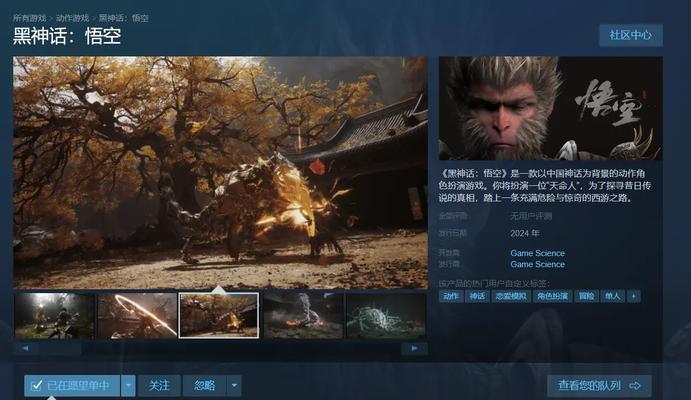
Task: Open the 角色扮演 tag
Action: click(553, 296)
